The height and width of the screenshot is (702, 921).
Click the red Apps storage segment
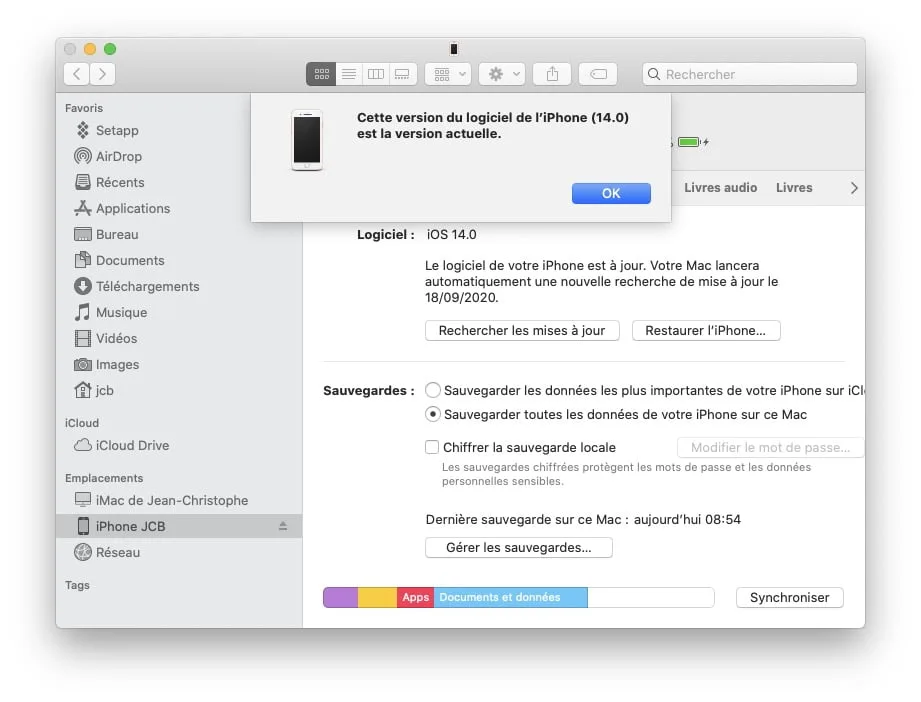click(415, 597)
